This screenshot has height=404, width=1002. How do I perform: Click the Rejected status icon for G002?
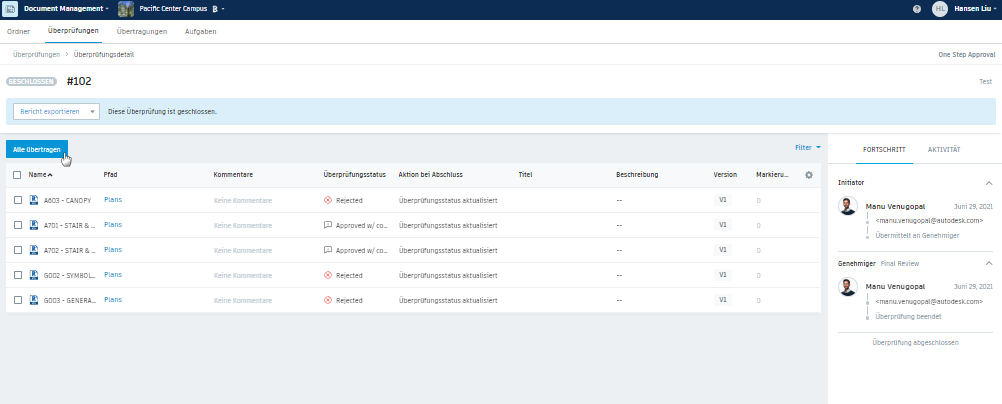pos(328,276)
